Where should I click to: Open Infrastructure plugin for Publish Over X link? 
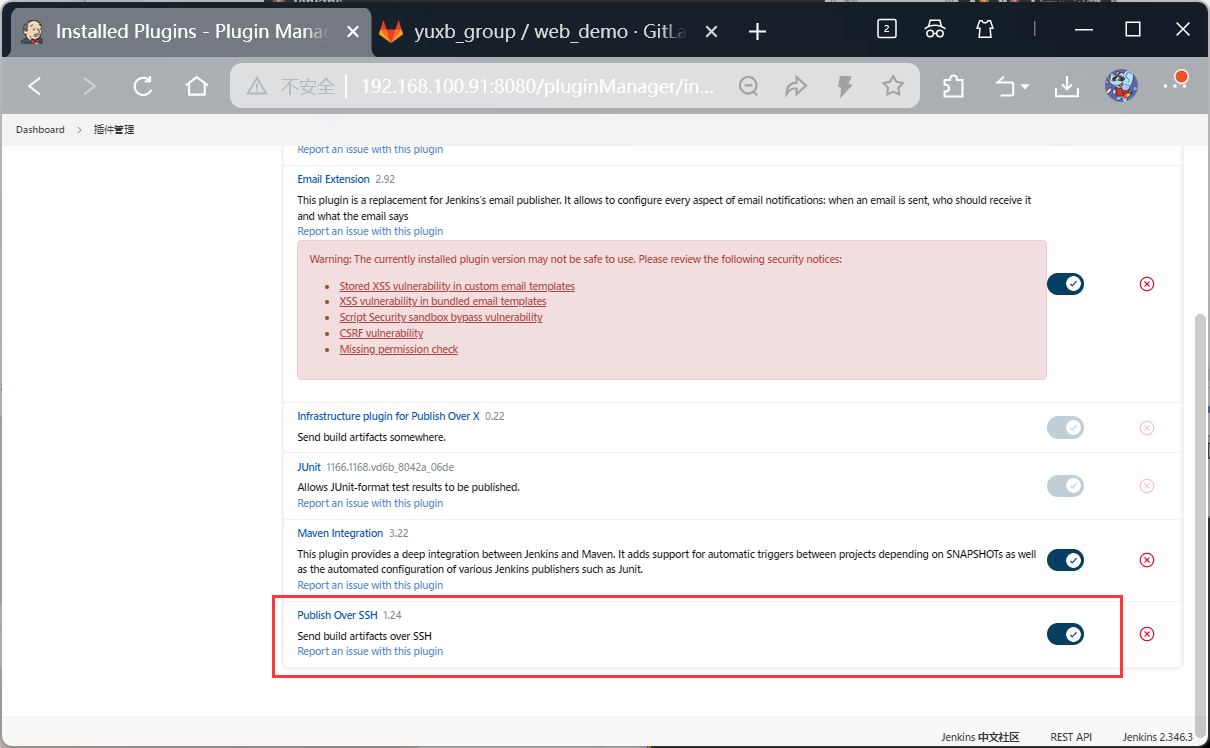pos(388,416)
